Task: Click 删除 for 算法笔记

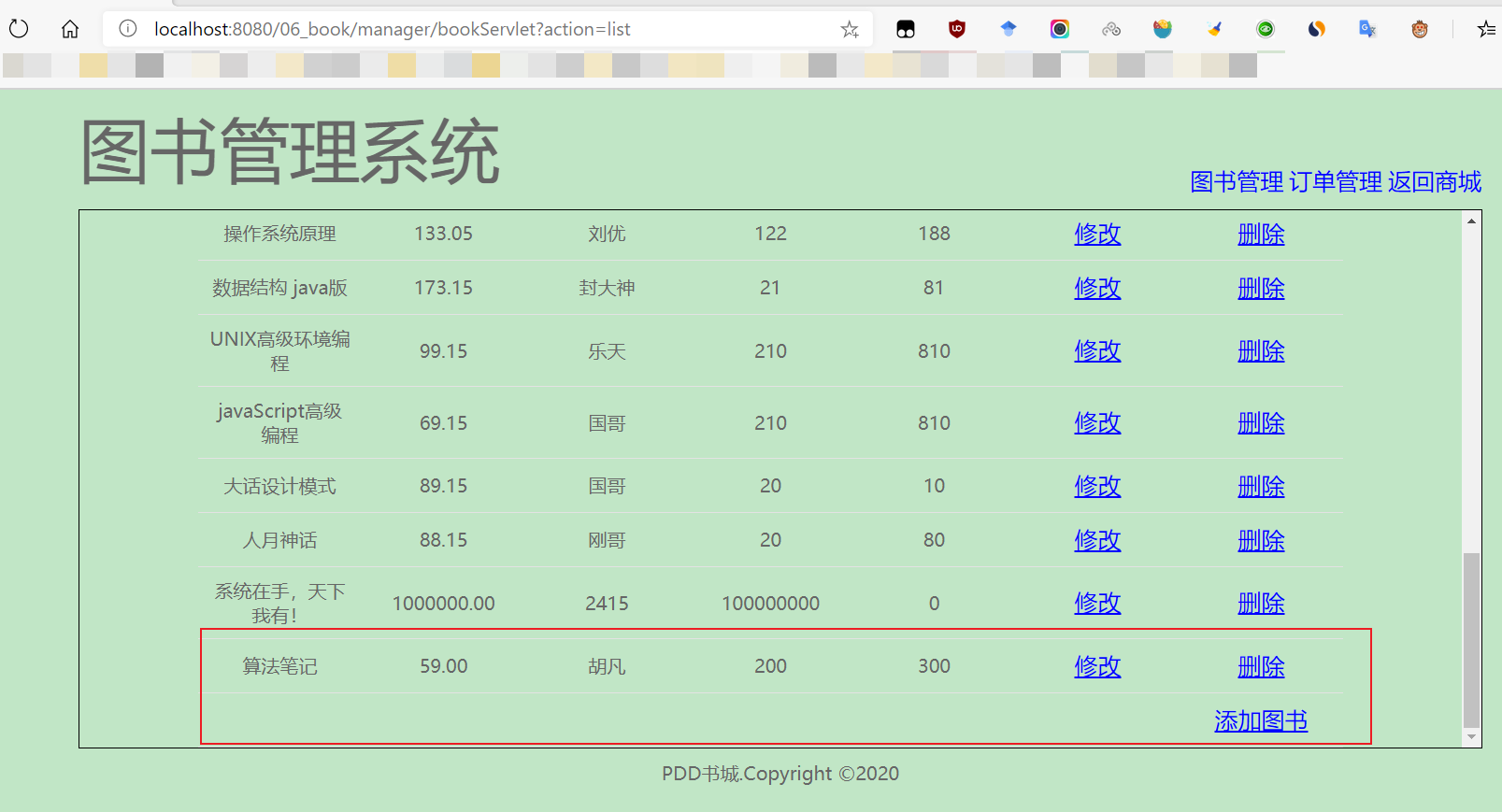Action: [x=1261, y=666]
